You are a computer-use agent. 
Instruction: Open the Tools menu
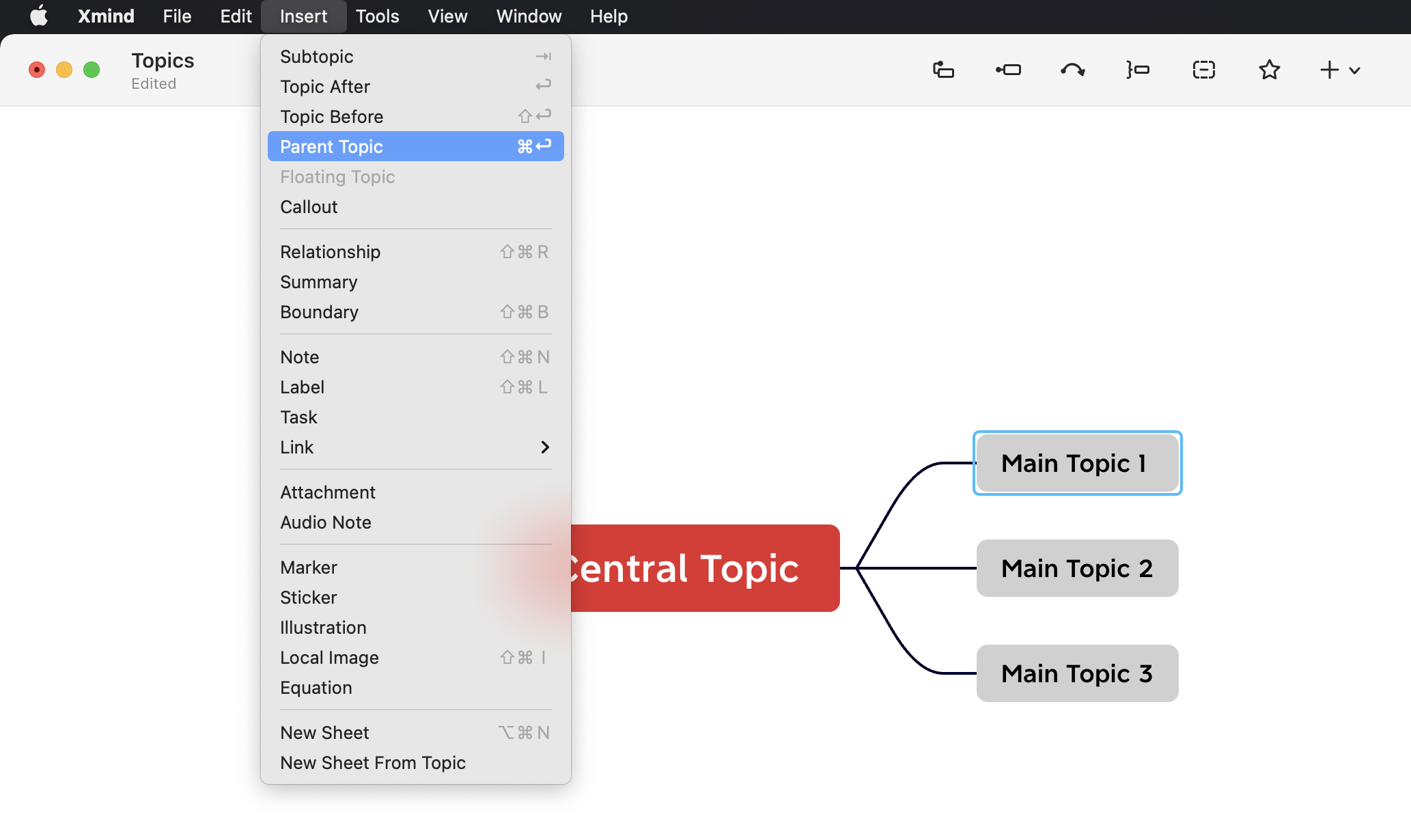pos(377,16)
